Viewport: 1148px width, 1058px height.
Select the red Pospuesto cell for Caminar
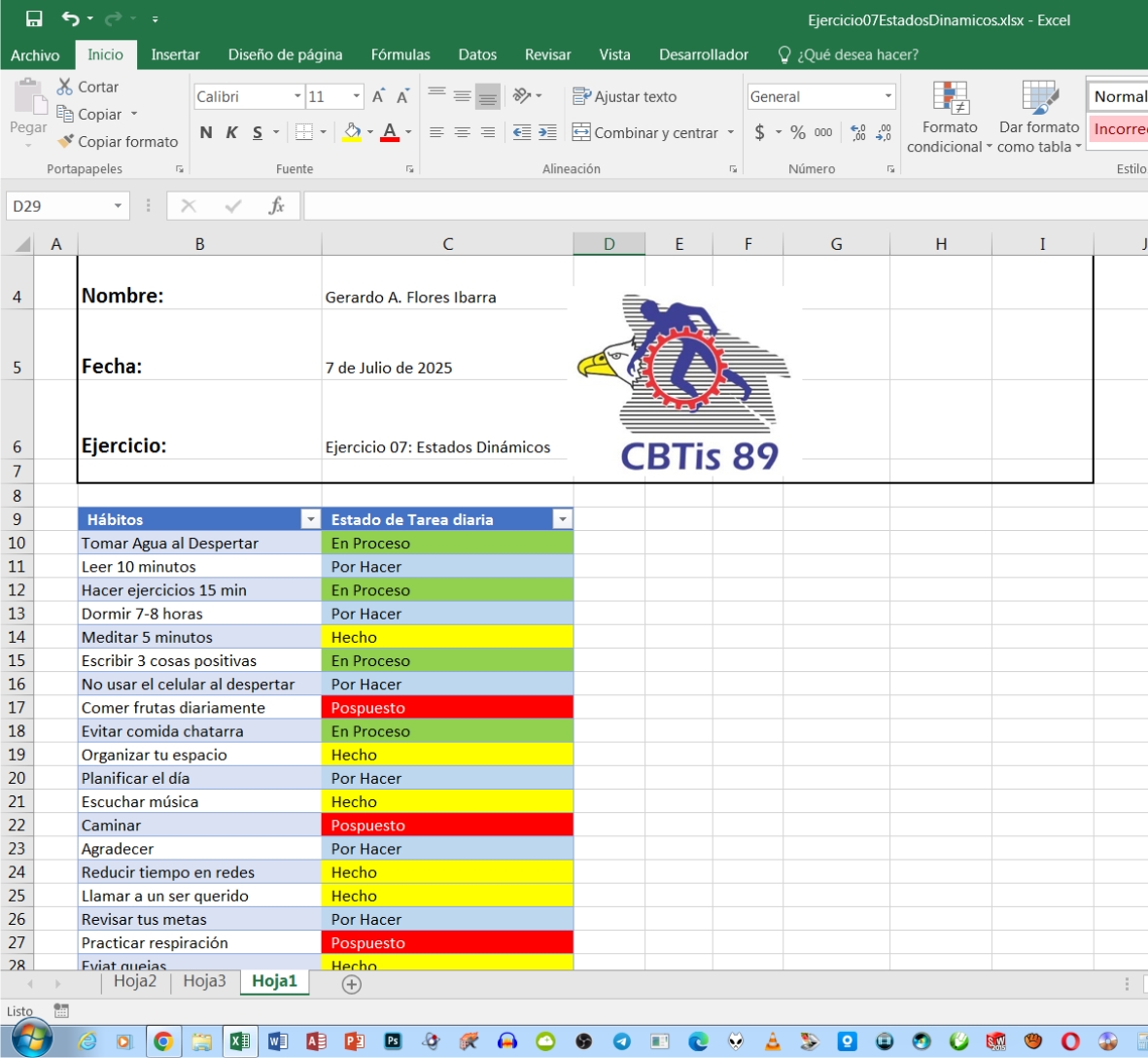pos(447,825)
